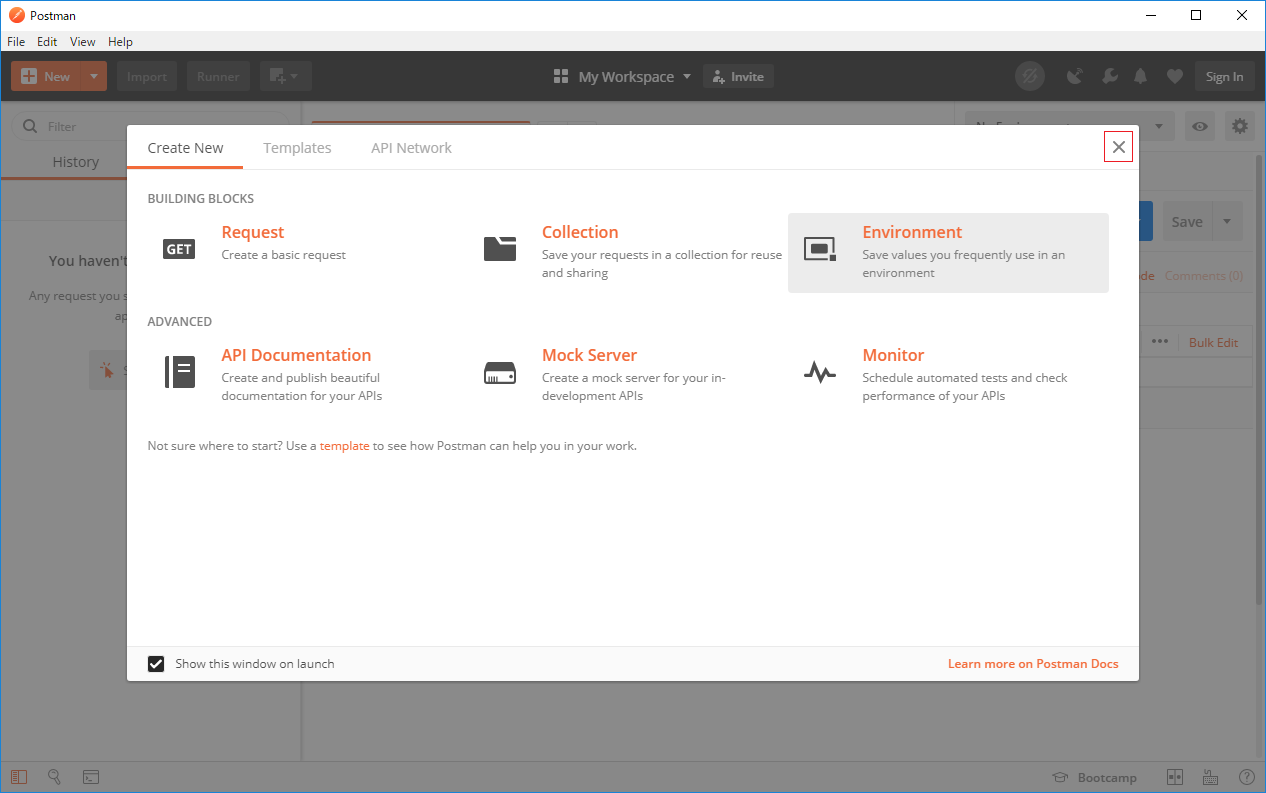Viewport: 1266px width, 793px height.
Task: Open the My Workspace dropdown
Action: (x=623, y=77)
